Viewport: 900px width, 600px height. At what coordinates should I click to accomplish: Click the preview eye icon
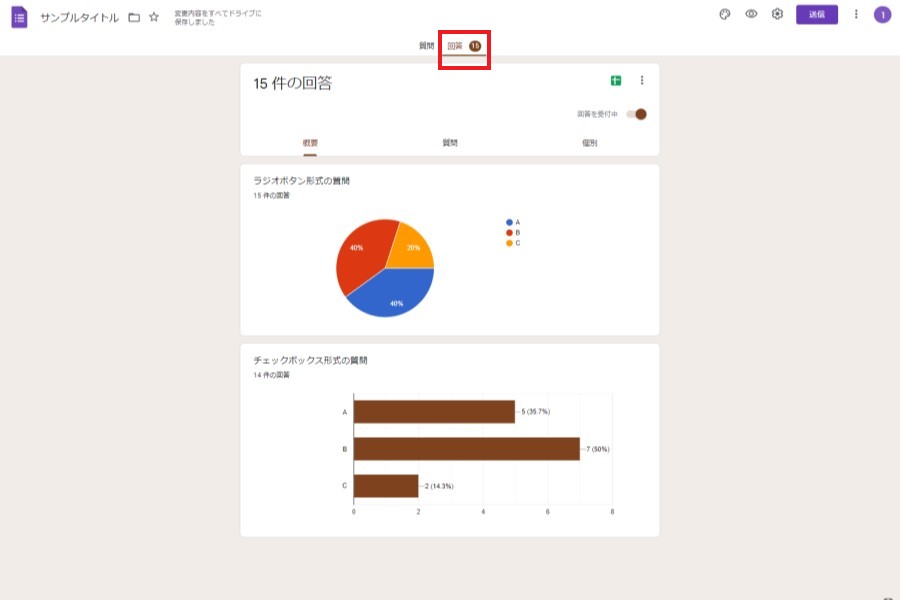point(751,14)
